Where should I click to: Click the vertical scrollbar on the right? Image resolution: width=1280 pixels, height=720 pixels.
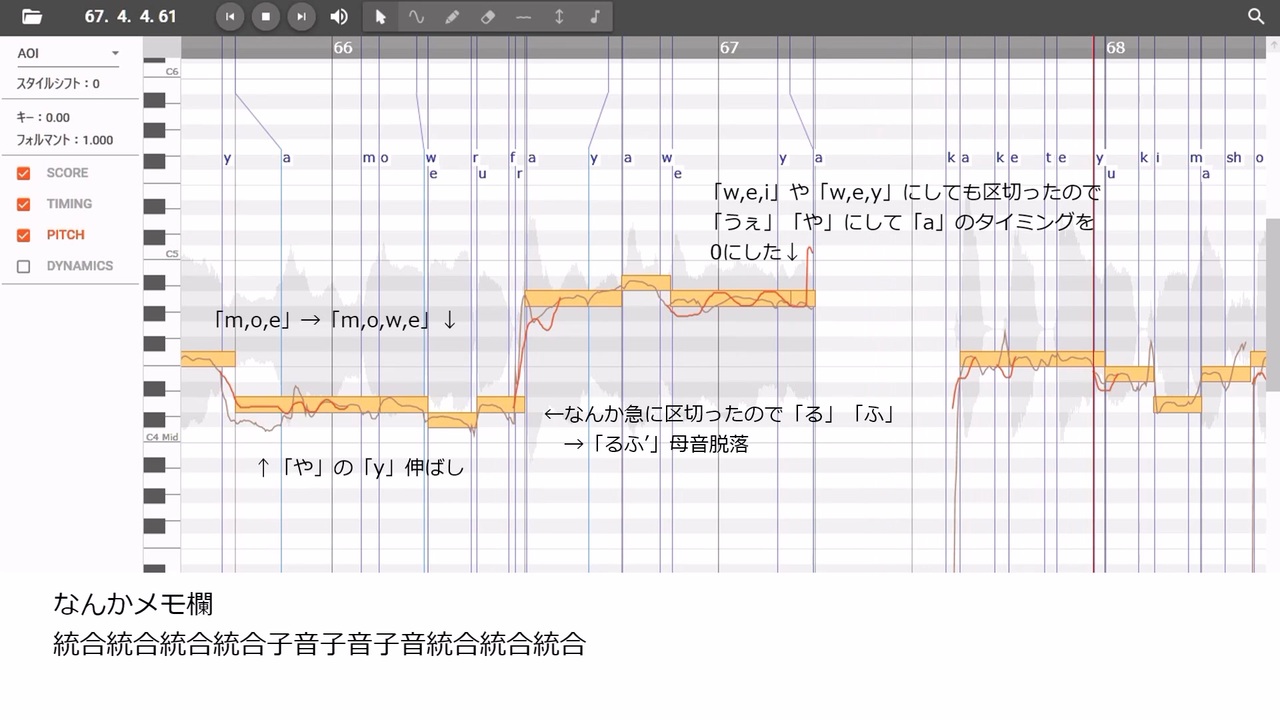coord(1273,305)
